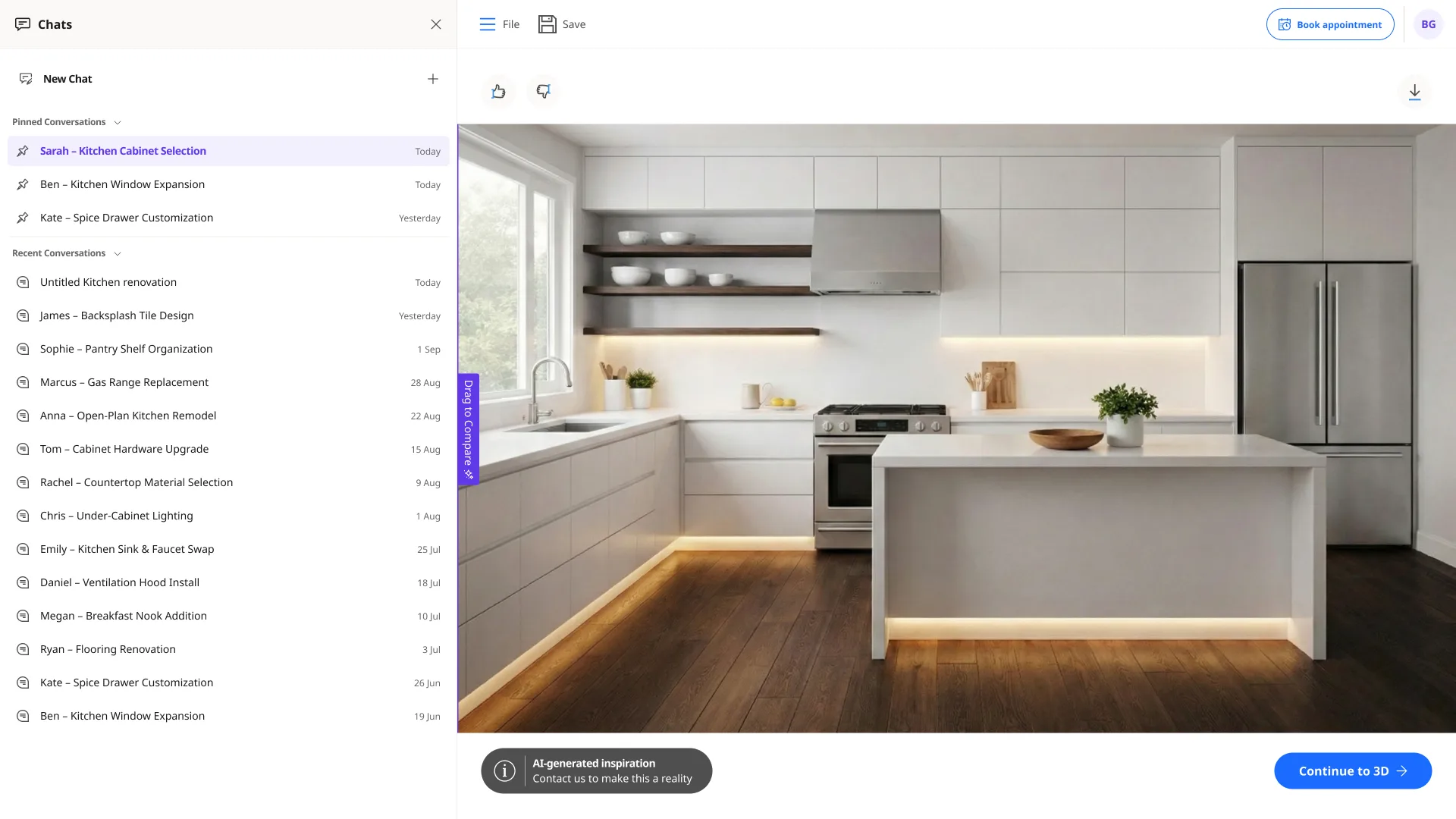Click the Book appointment button
Viewport: 1456px width, 819px height.
[x=1330, y=24]
